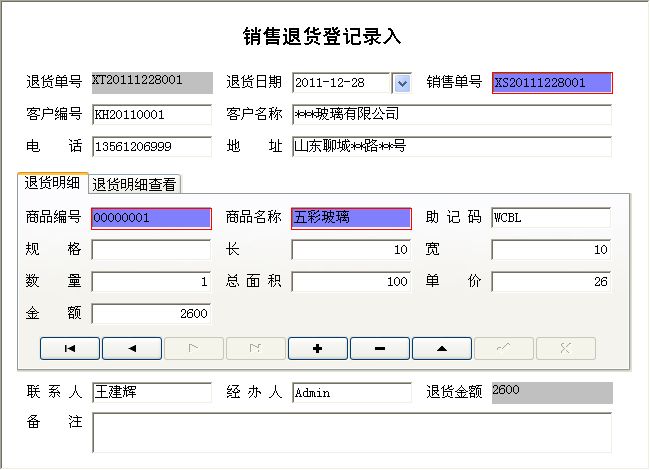Click the 联系人 field containing 王建辉
The height and width of the screenshot is (470, 650).
152,392
